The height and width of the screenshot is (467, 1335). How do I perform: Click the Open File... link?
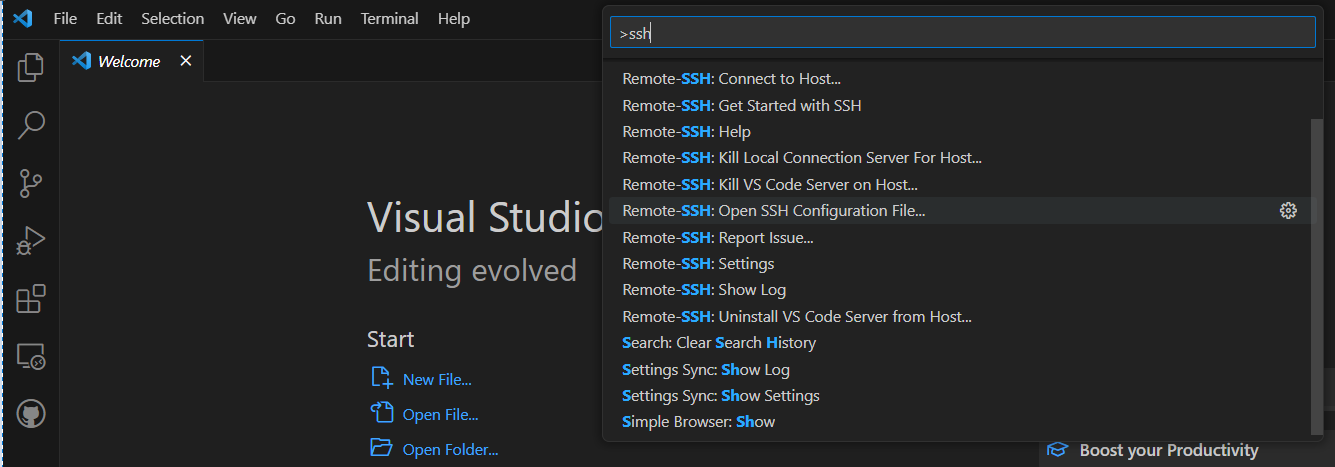(x=440, y=415)
